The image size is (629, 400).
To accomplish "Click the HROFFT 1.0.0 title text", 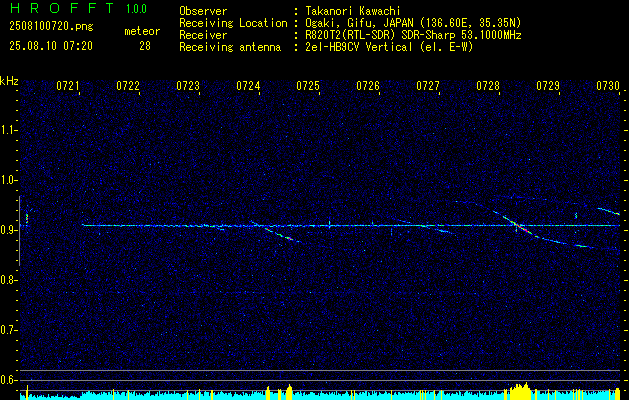I will 78,8.
